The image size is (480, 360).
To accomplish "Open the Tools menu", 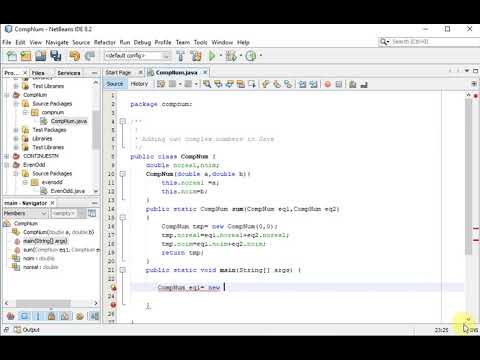I will tap(201, 42).
